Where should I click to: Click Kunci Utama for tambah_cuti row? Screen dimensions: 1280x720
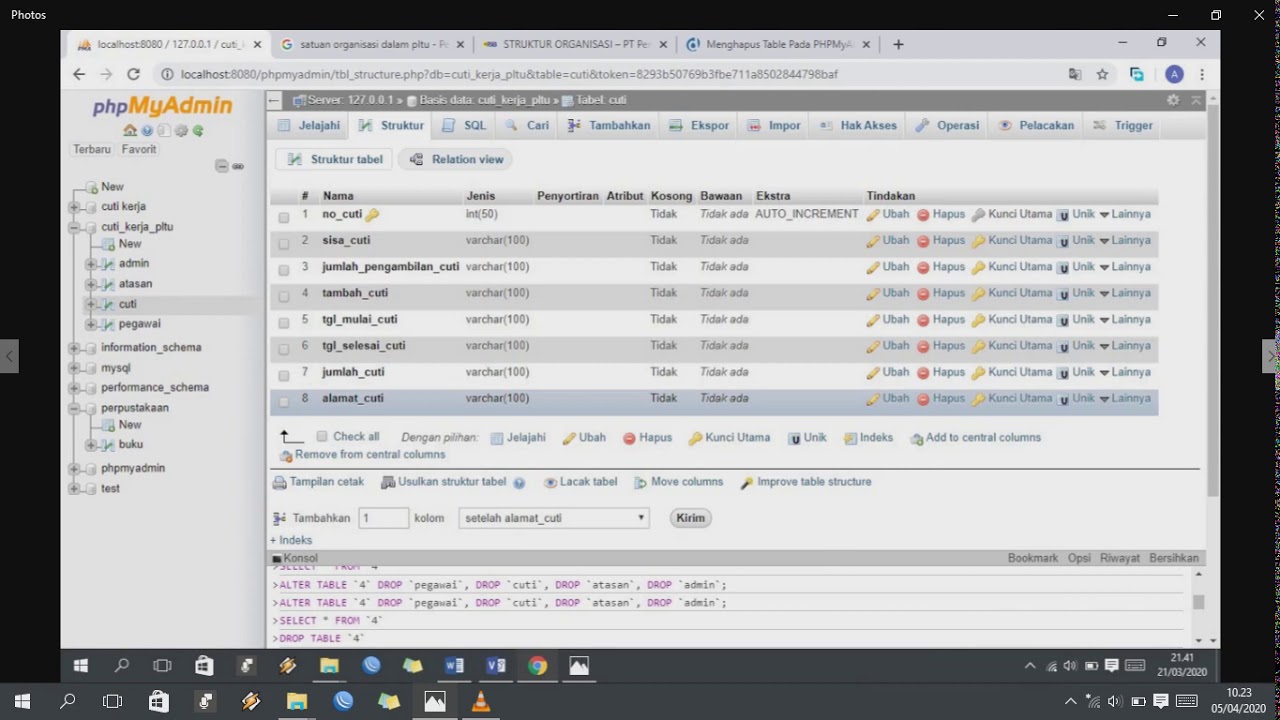[x=1012, y=293]
